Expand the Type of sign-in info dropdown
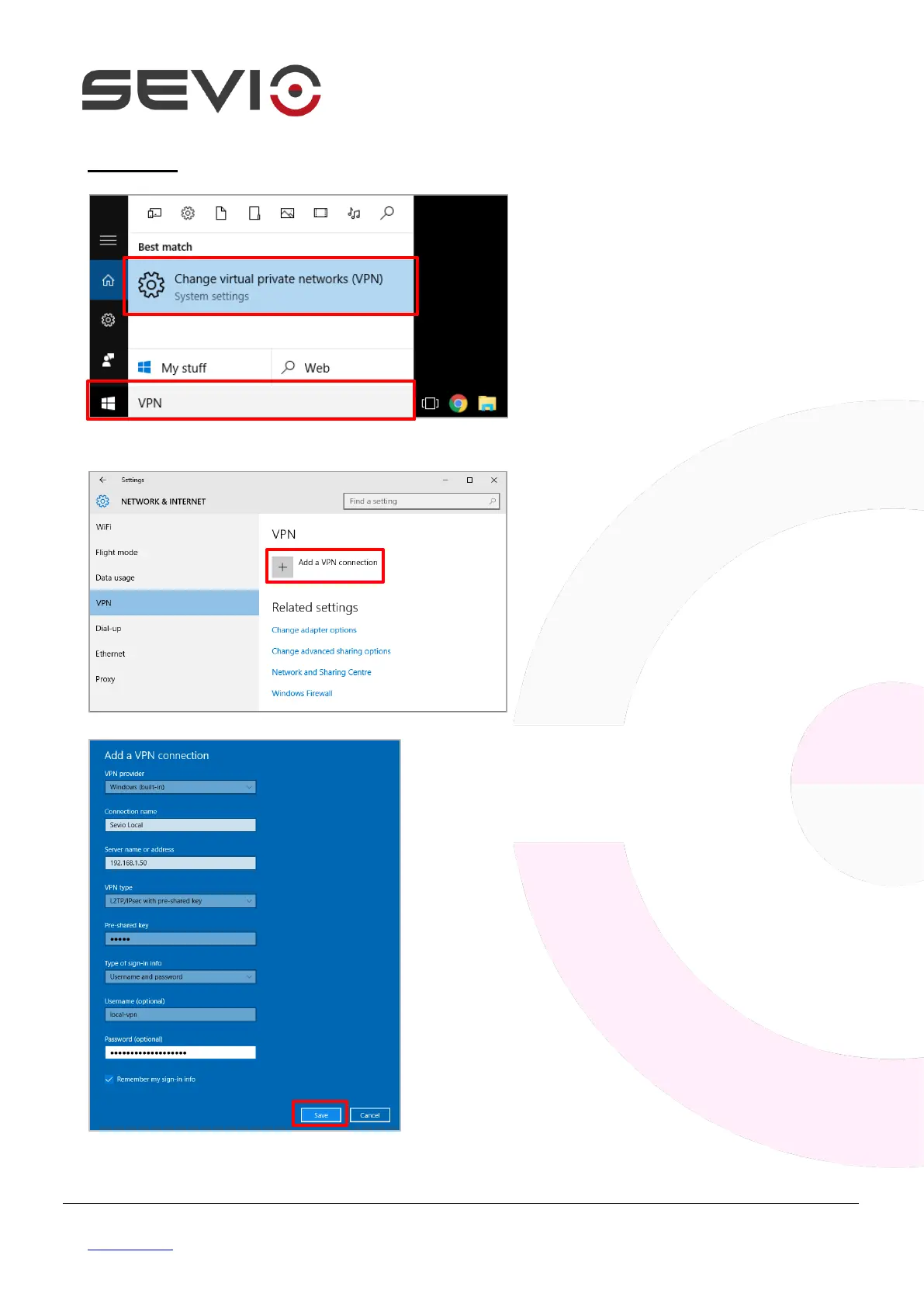The height and width of the screenshot is (1307, 924). pos(180,977)
